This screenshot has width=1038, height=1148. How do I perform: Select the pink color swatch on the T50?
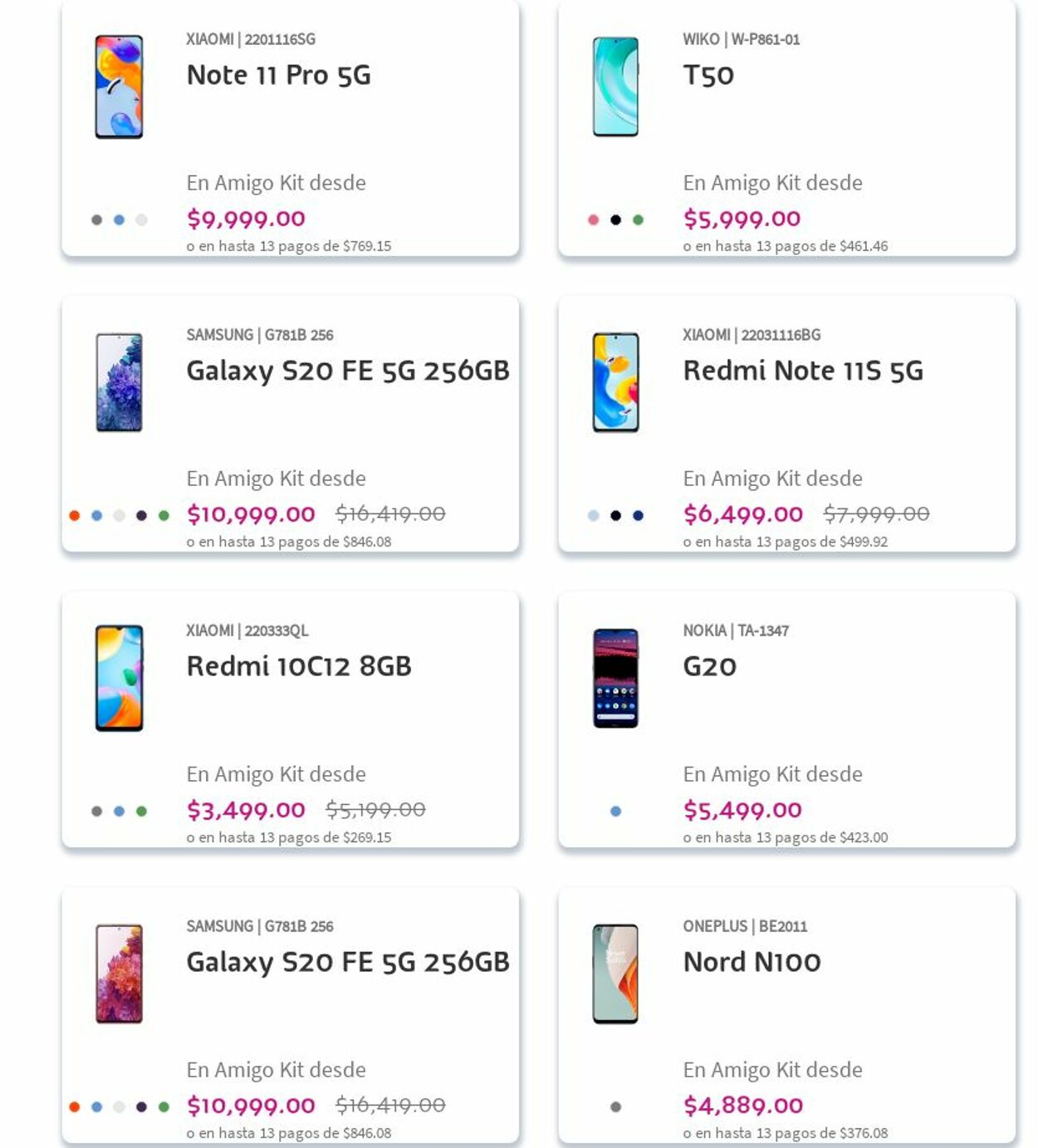592,219
